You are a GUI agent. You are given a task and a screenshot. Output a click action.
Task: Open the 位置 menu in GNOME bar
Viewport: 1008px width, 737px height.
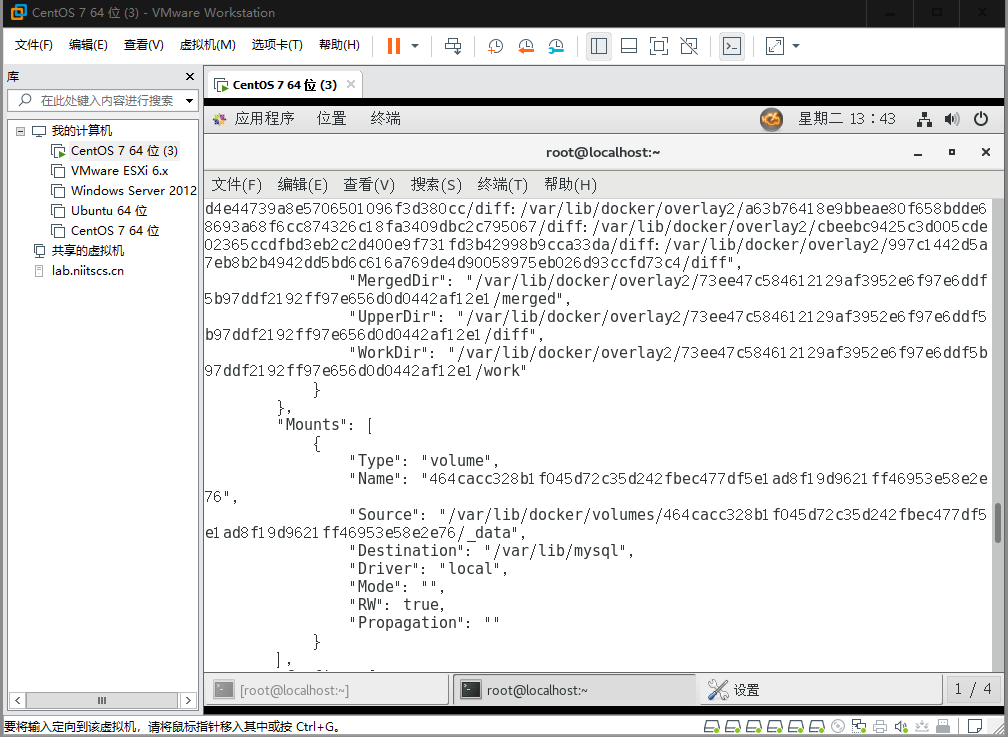point(332,118)
